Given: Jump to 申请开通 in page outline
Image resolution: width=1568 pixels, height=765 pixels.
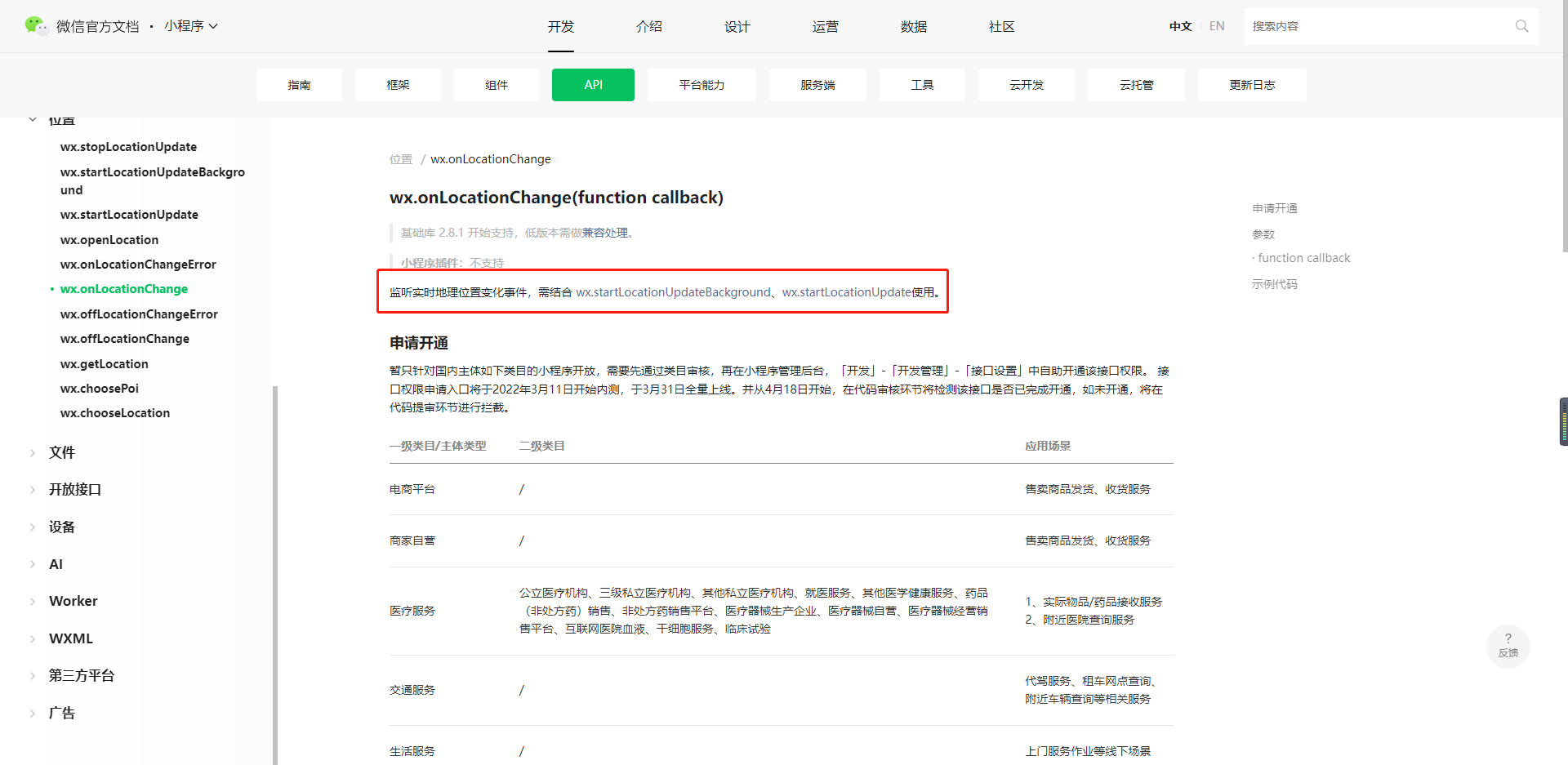Looking at the screenshot, I should [x=1275, y=208].
